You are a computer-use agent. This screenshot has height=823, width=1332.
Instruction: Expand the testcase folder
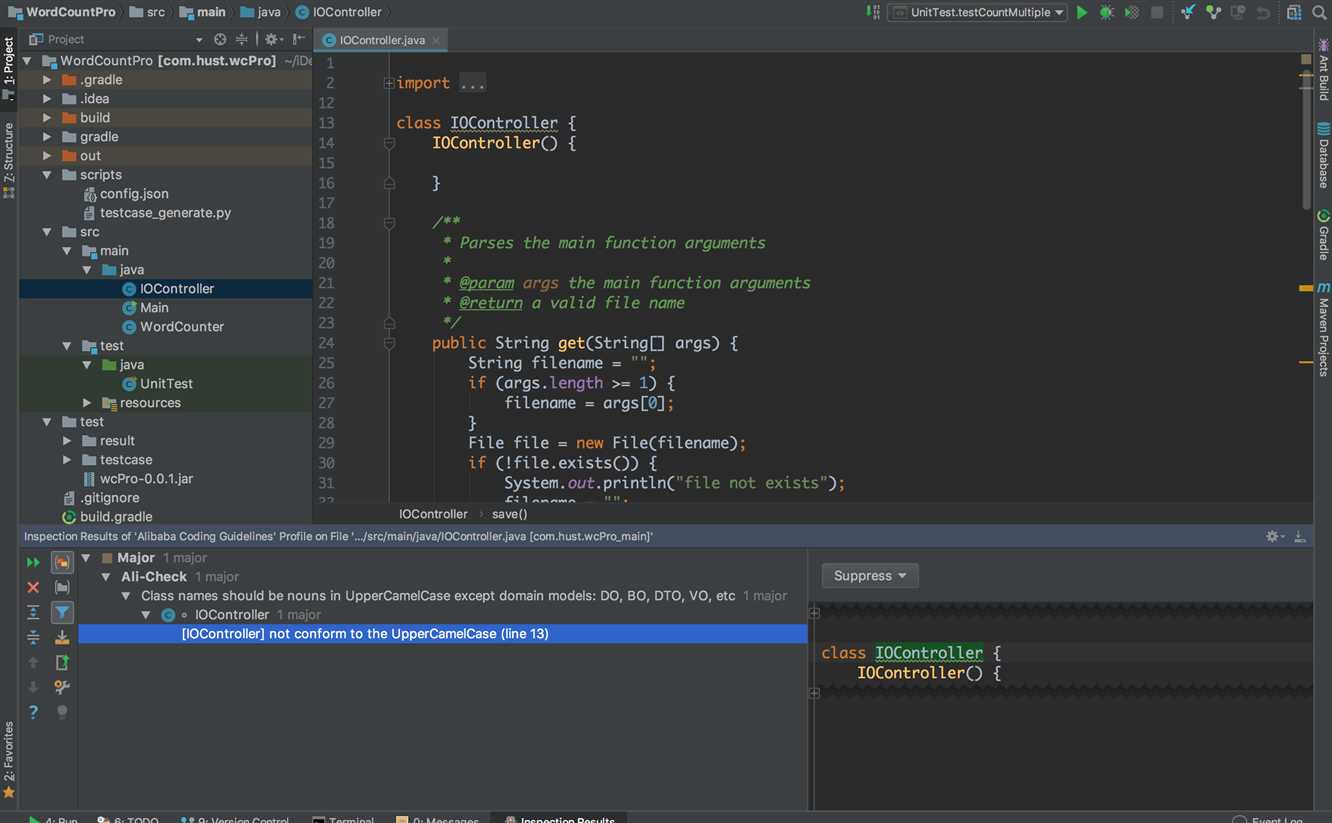[x=67, y=460]
